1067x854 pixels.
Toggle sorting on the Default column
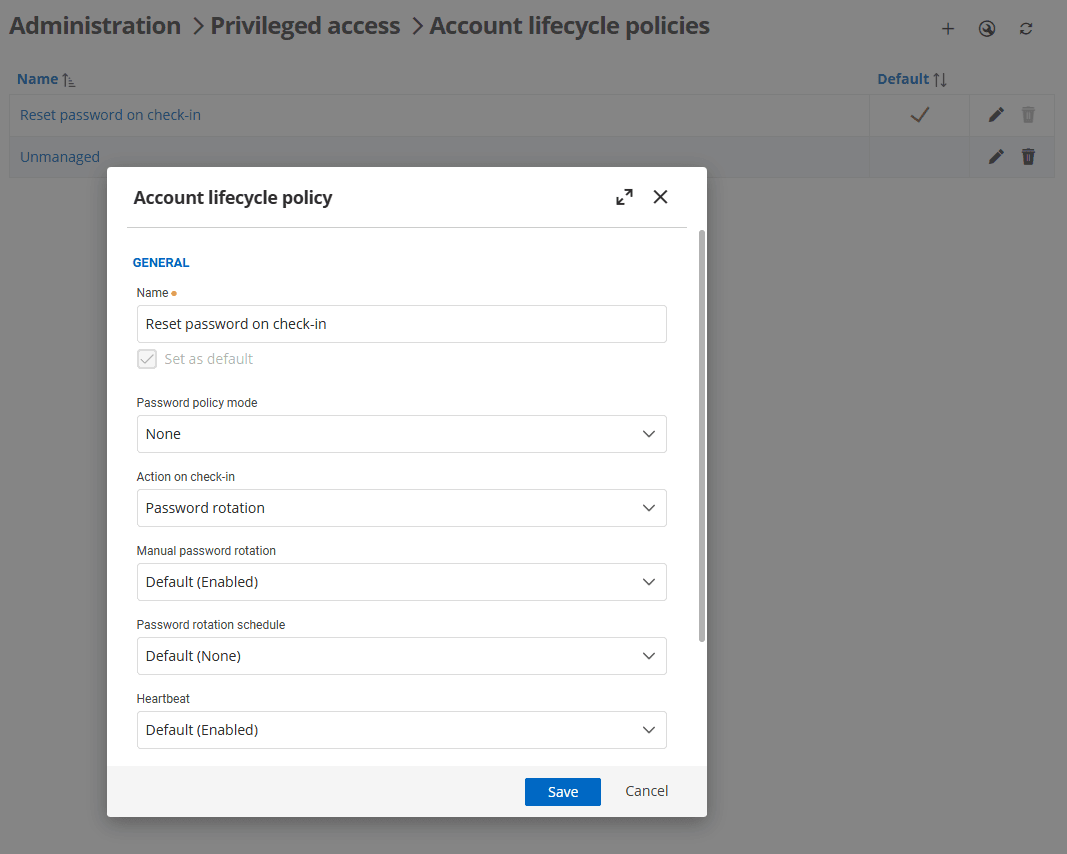coord(940,78)
